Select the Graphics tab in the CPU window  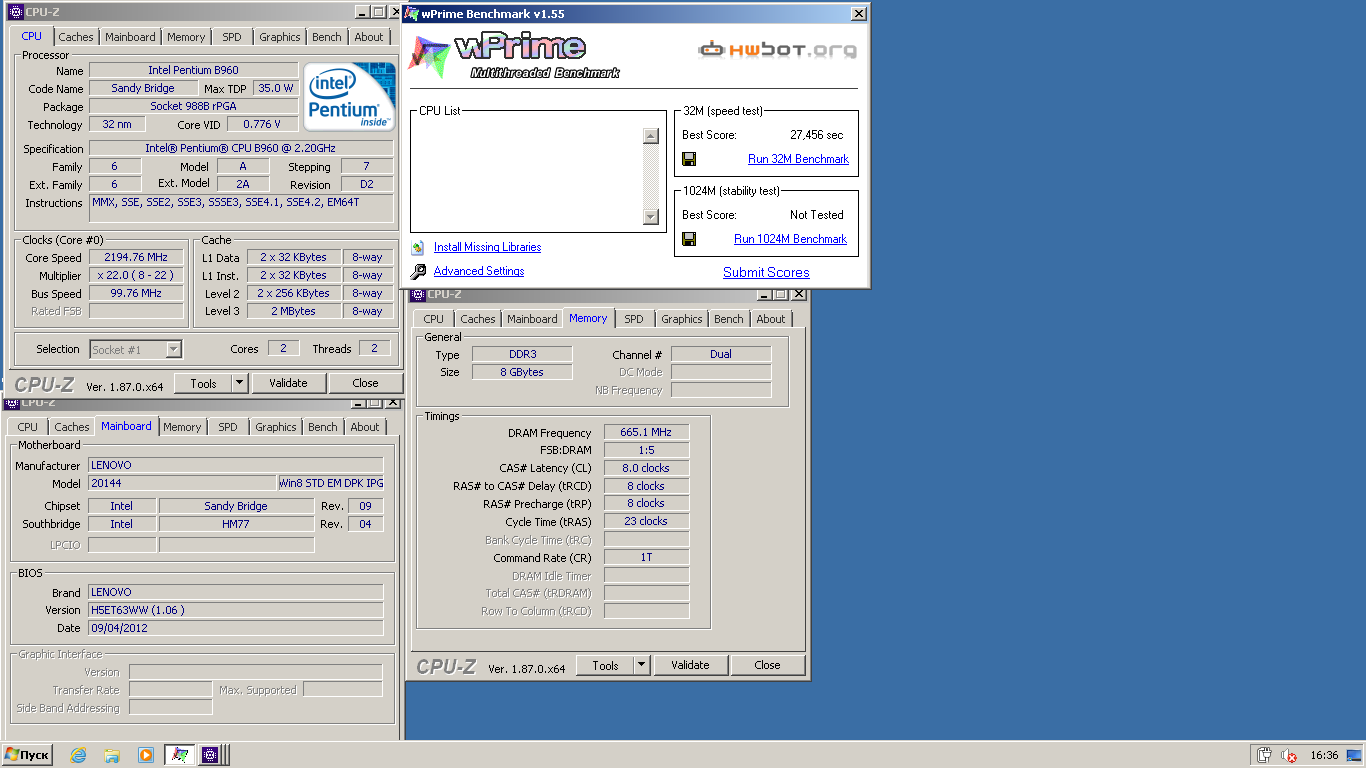[280, 37]
